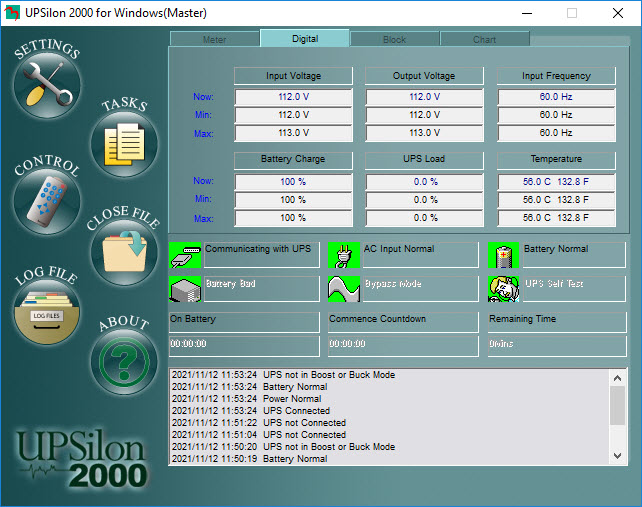
Task: Click the UPS Load Now value 0.0 %
Action: point(425,182)
